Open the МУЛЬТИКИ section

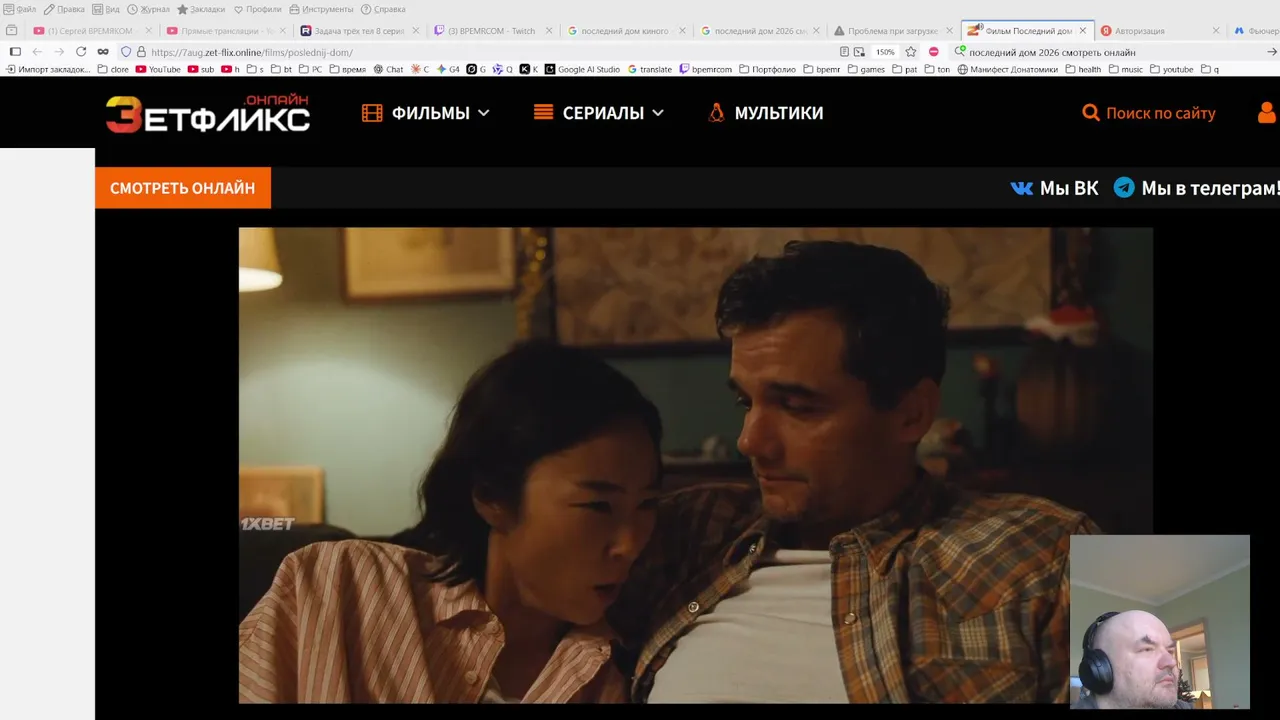pos(765,113)
